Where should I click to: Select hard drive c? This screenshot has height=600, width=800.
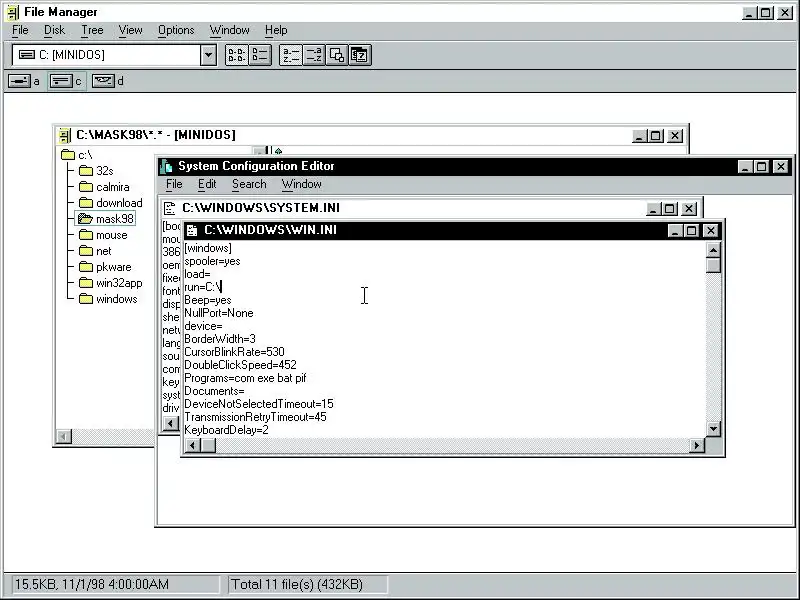[65, 81]
